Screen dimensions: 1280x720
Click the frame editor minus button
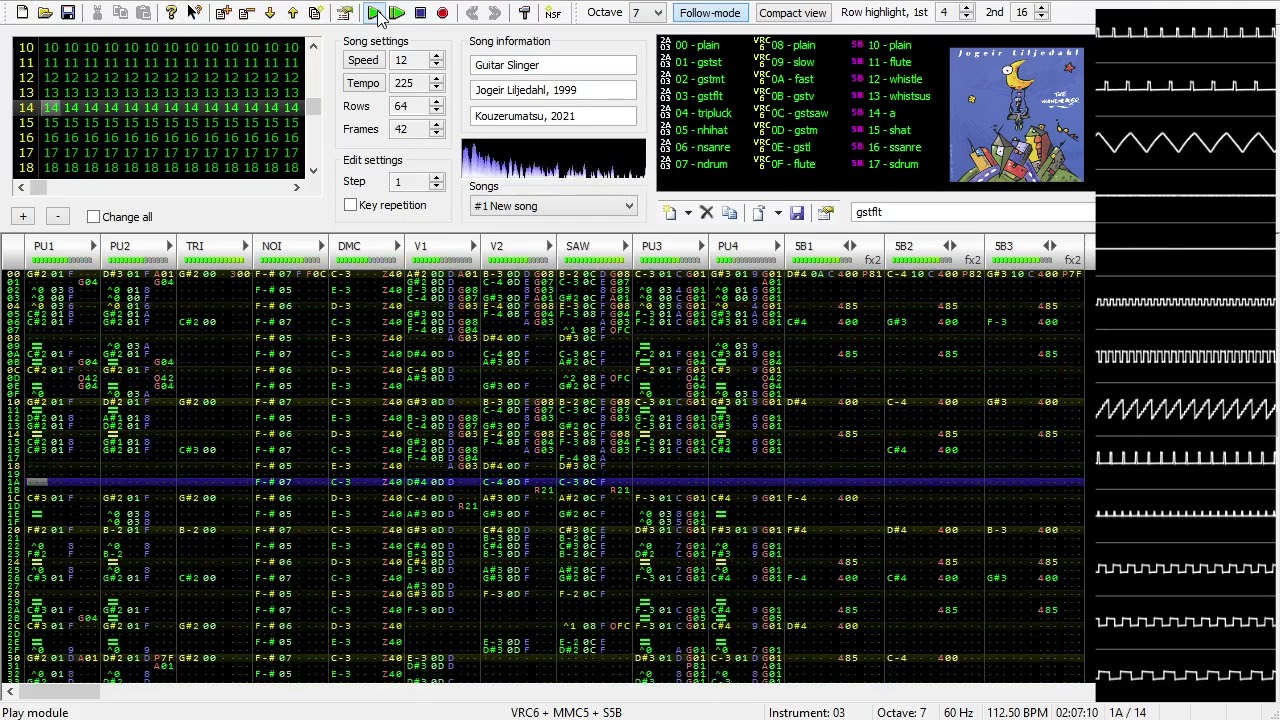(x=58, y=217)
